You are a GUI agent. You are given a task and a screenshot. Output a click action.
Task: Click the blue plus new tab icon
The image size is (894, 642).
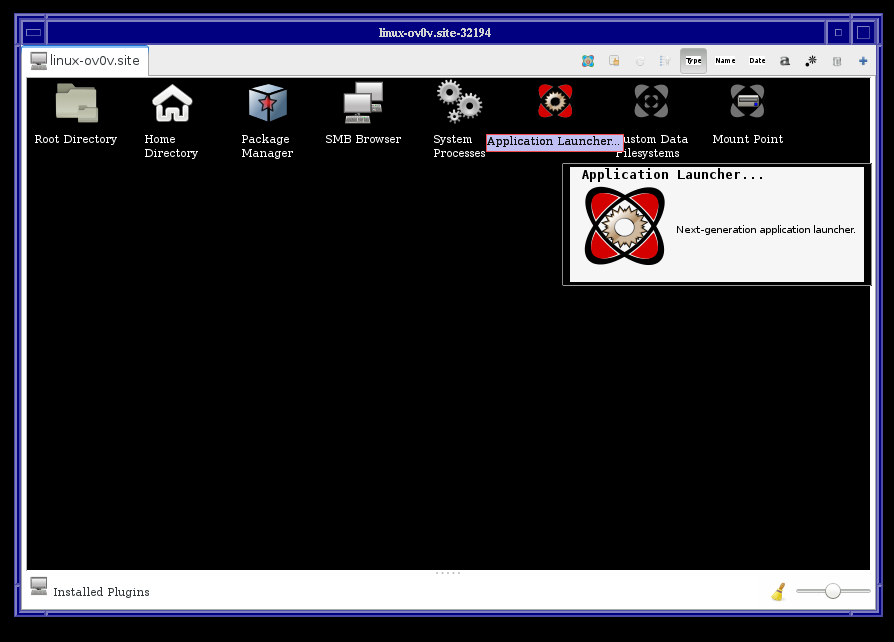(863, 61)
